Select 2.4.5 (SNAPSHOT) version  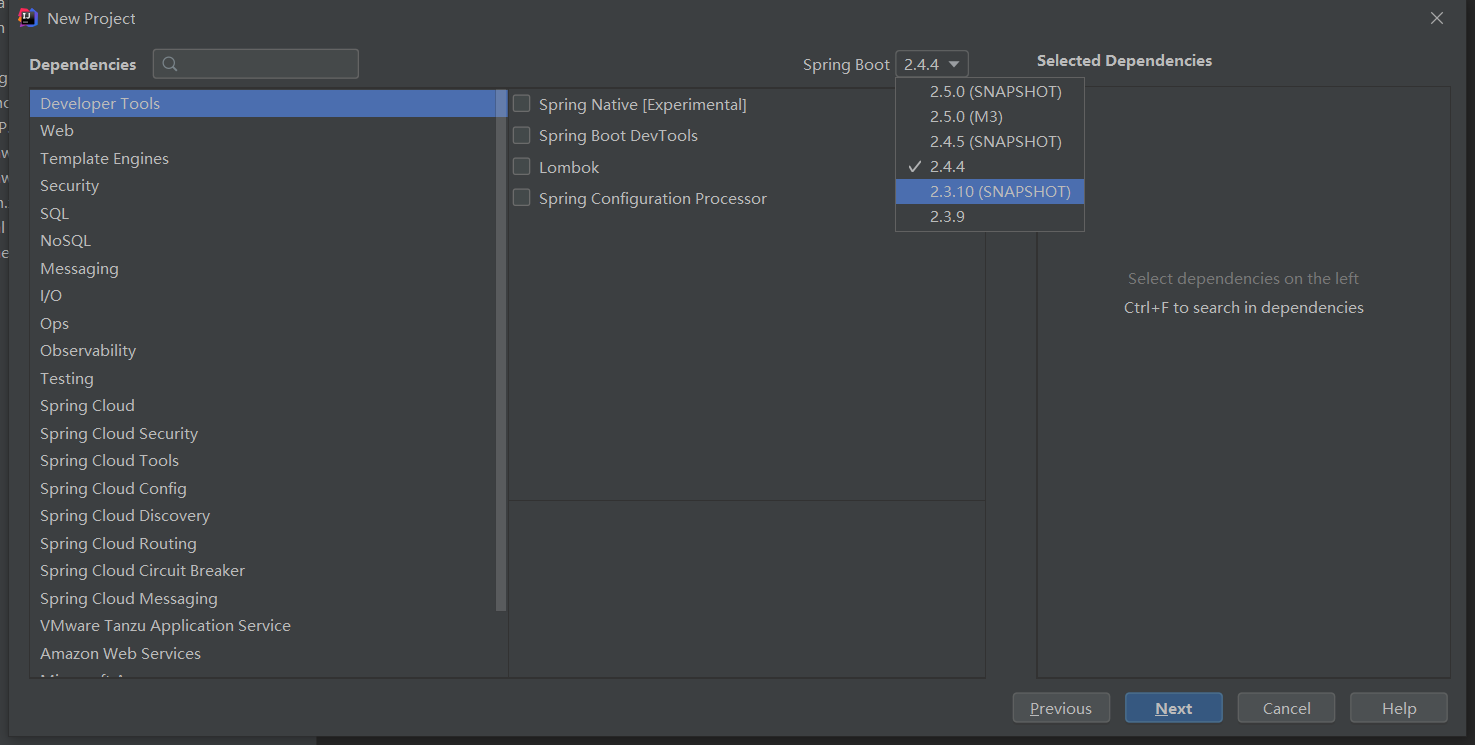(x=994, y=141)
